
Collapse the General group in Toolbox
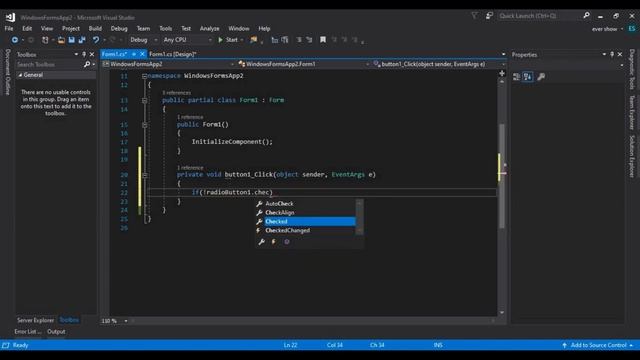(20, 75)
